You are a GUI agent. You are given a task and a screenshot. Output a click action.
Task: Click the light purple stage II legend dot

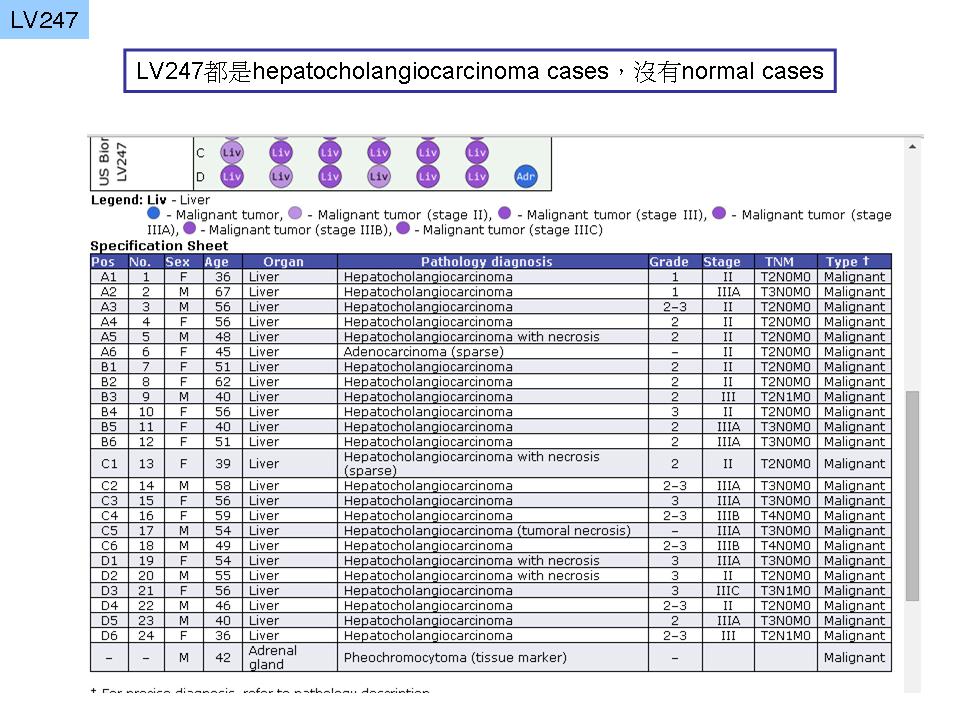coord(295,213)
